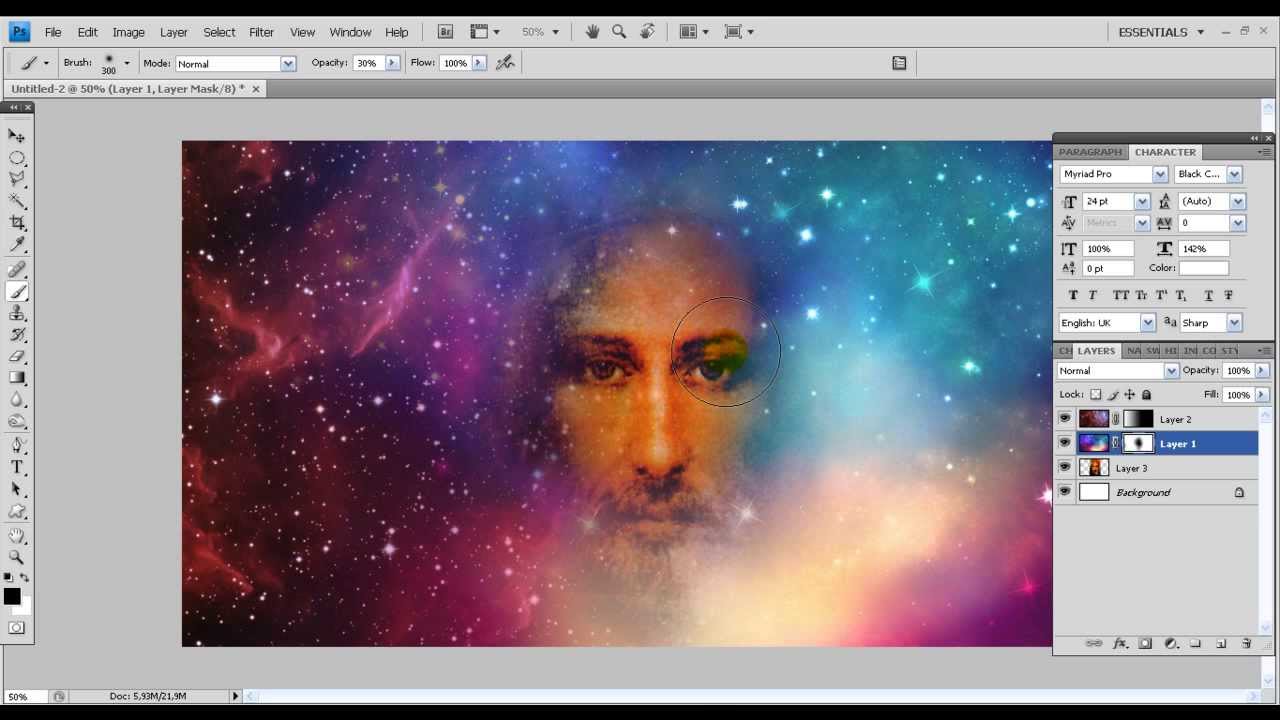Select the Blur tool
The image size is (1280, 720).
pos(17,399)
